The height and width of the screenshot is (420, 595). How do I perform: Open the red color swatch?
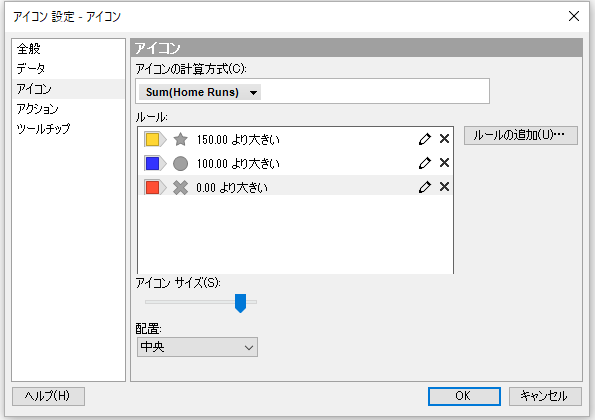(x=155, y=187)
